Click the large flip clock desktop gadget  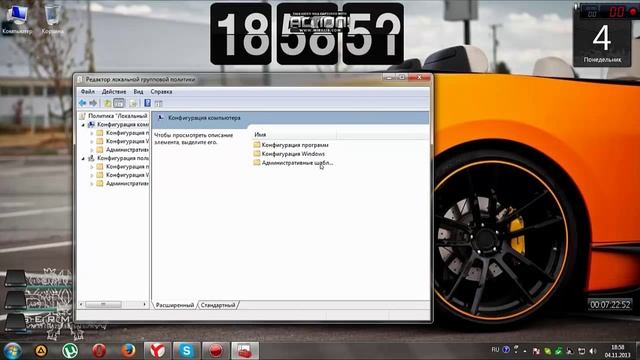tap(307, 34)
